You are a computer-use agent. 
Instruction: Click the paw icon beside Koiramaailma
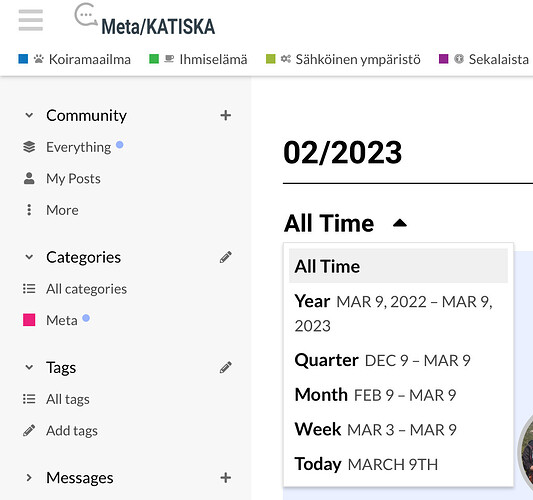click(39, 59)
